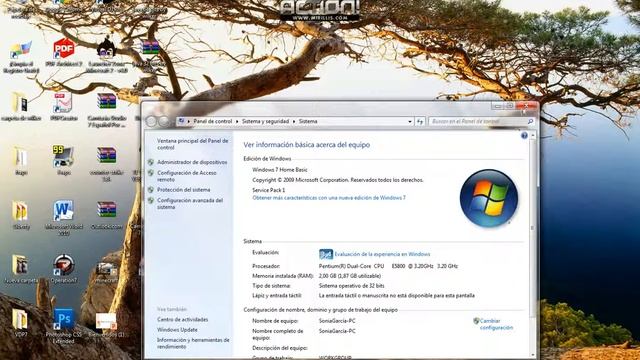Launch Operation7 from the desktop

64,269
